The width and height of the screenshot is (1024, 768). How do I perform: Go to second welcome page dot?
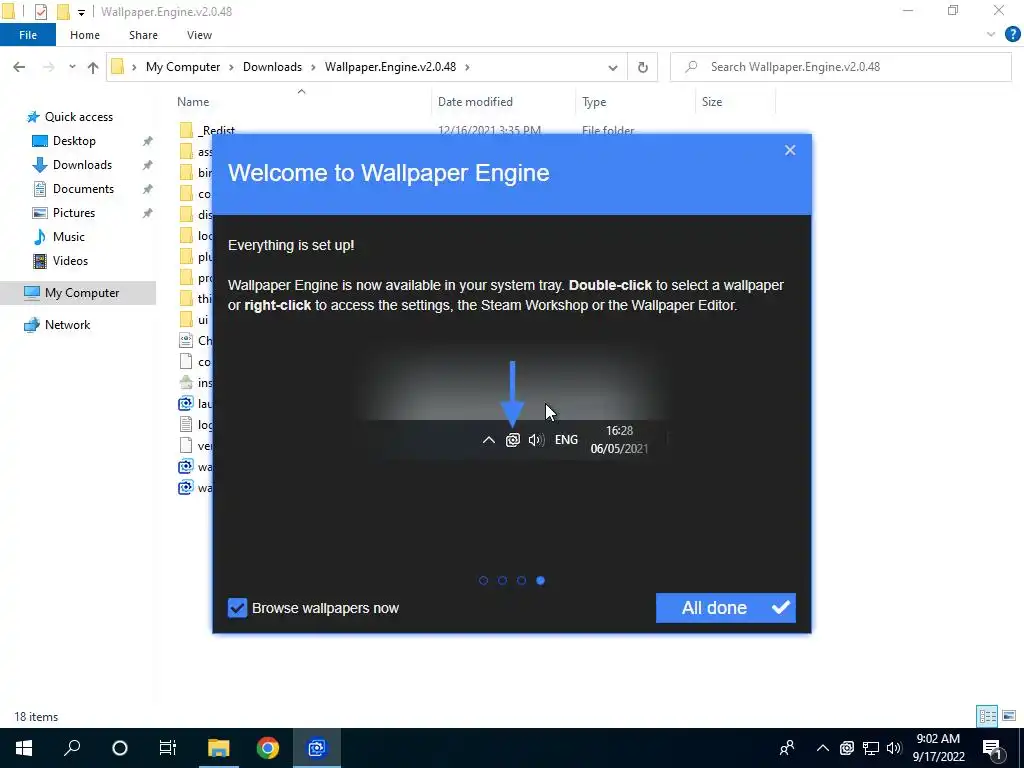pos(502,581)
